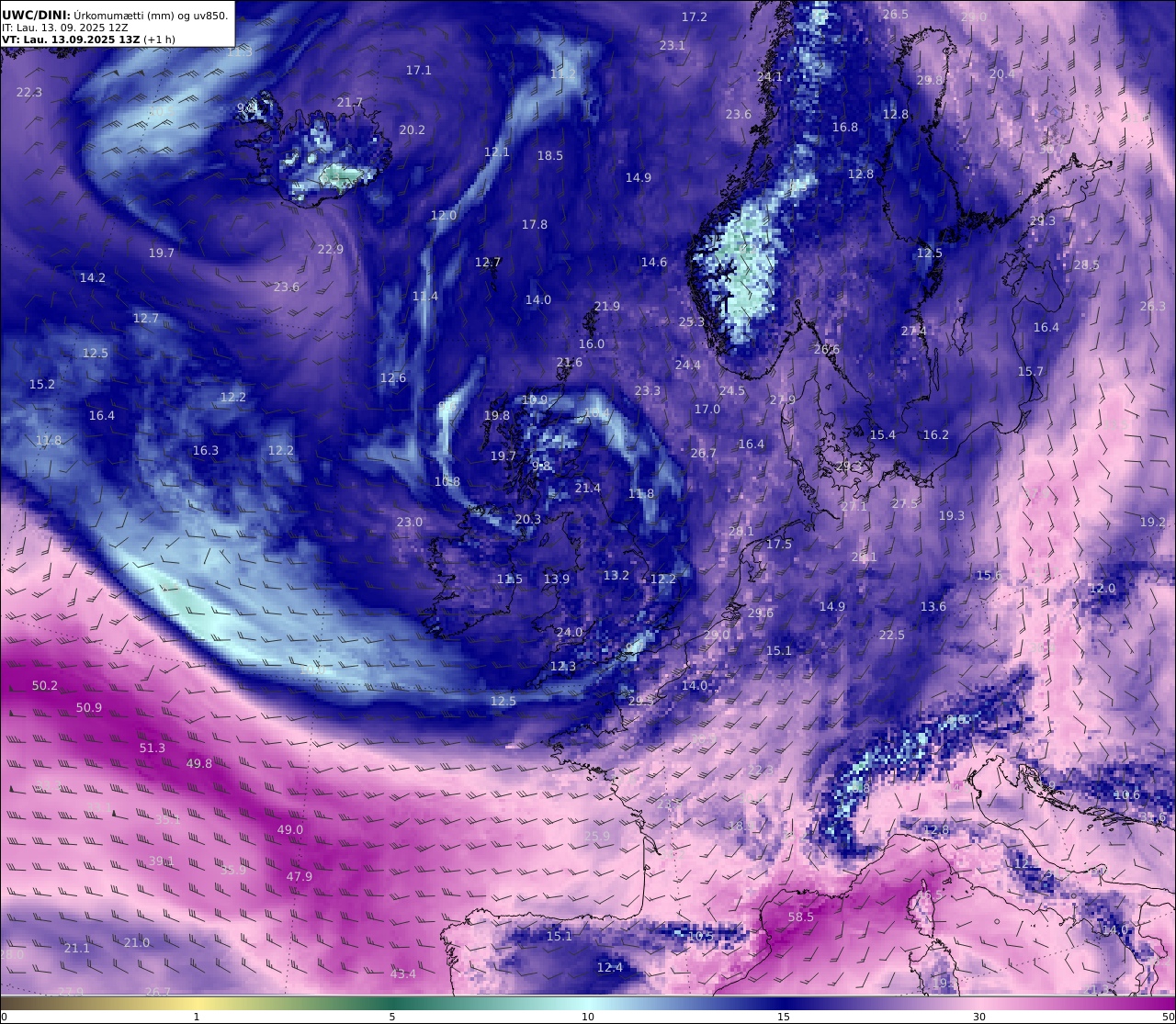Click the map value 51.3

(153, 748)
